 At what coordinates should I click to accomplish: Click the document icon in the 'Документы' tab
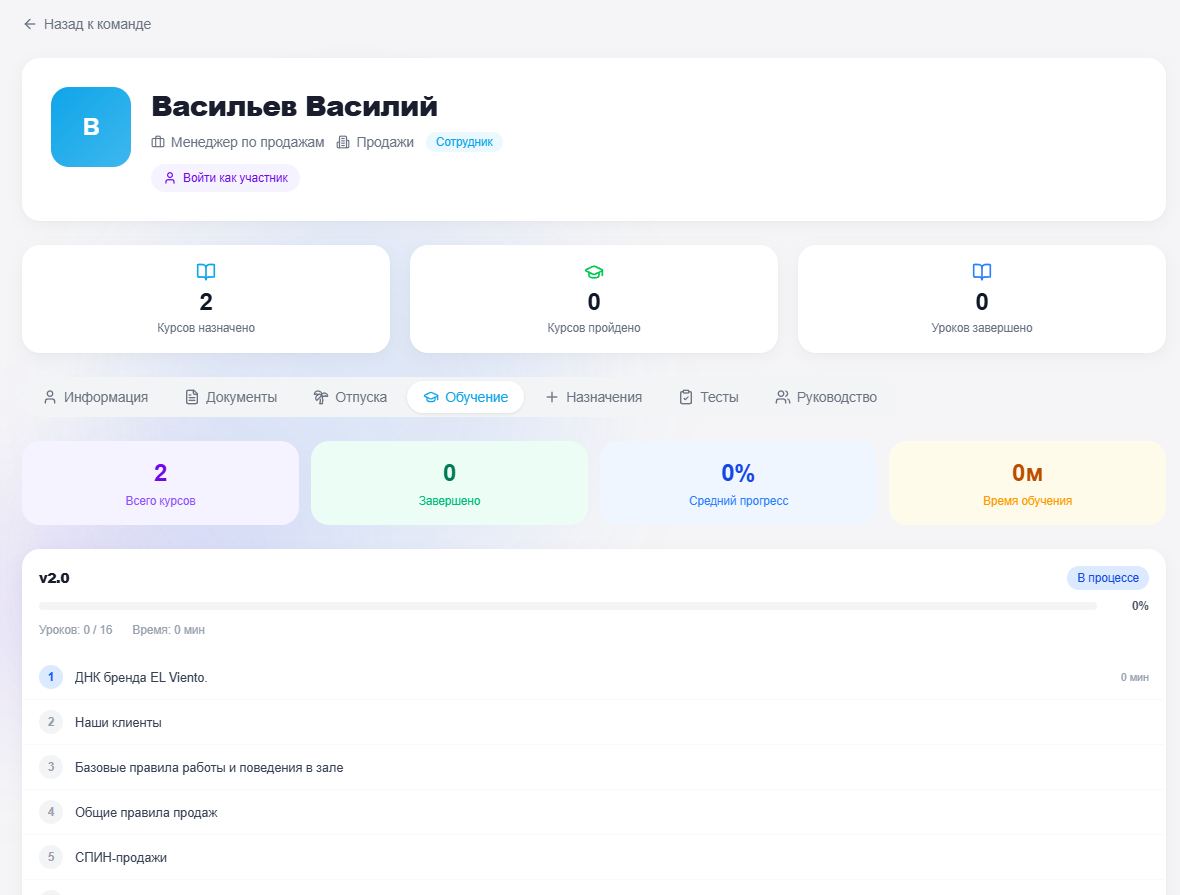pos(192,397)
